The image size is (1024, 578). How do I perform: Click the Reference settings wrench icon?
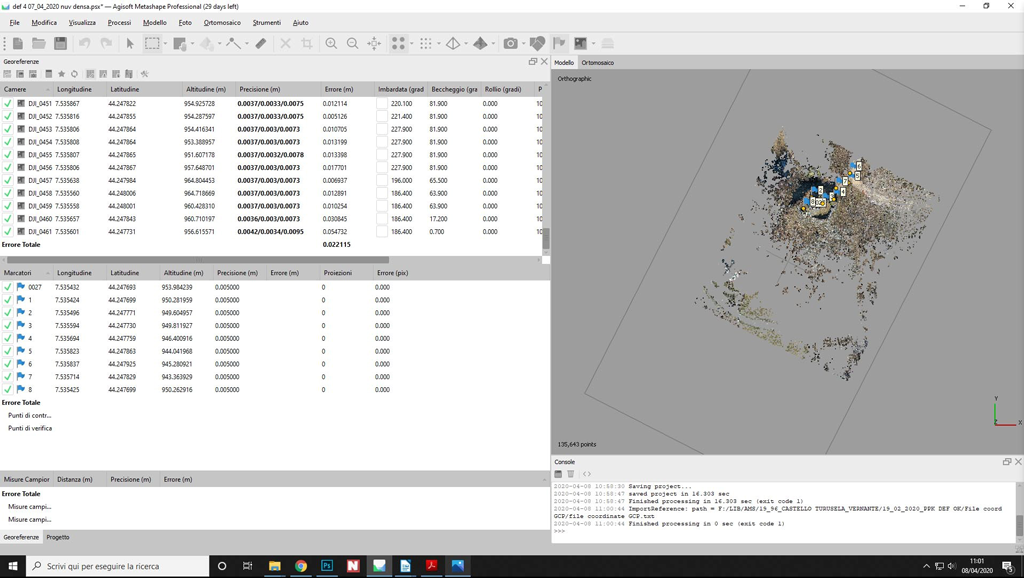click(x=144, y=74)
